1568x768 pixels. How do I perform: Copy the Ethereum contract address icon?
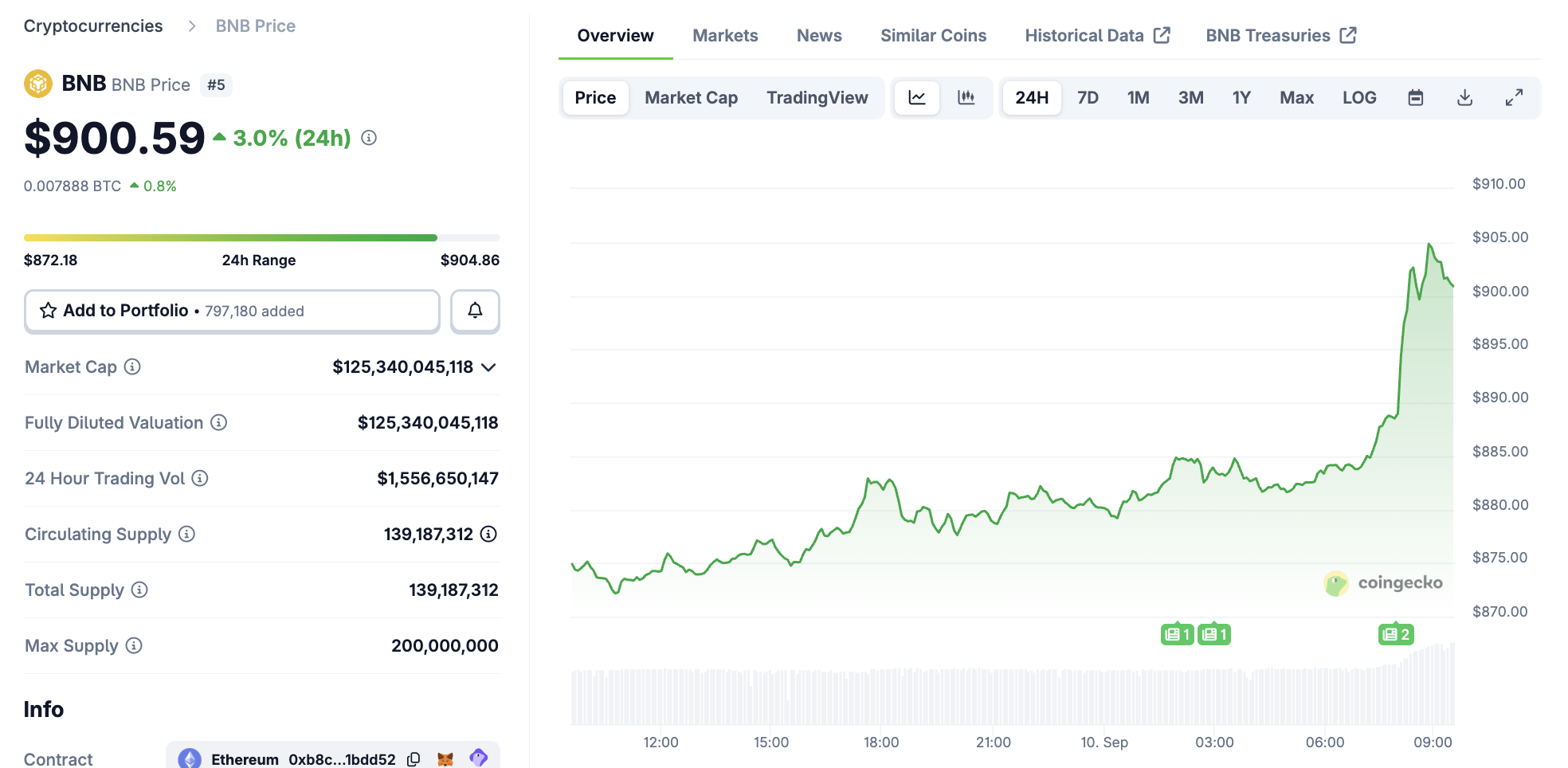414,759
